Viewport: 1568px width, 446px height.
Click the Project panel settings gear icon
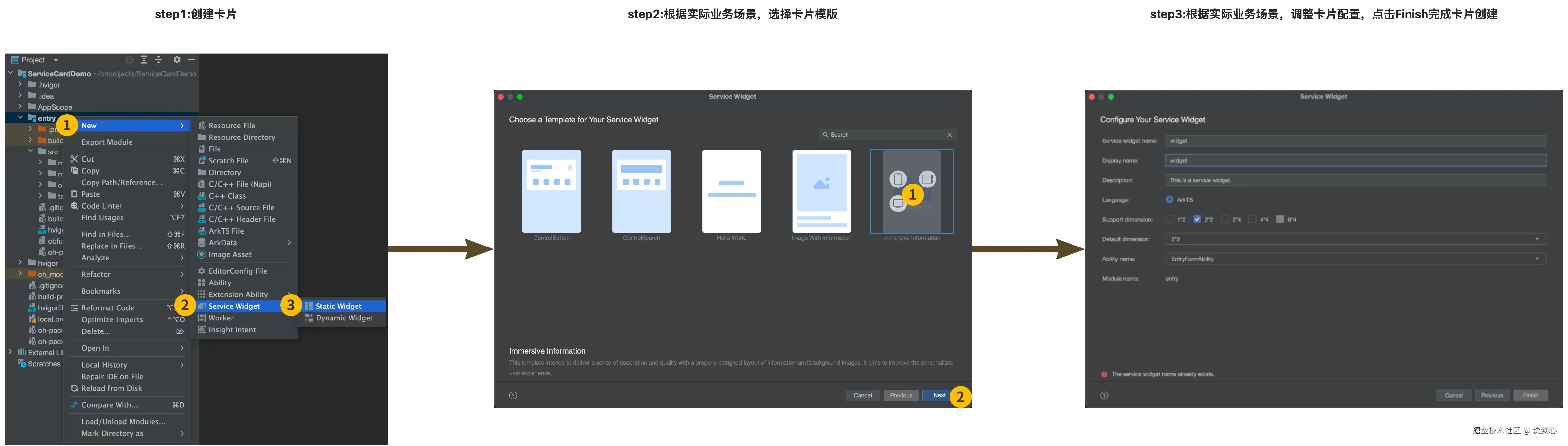(177, 60)
